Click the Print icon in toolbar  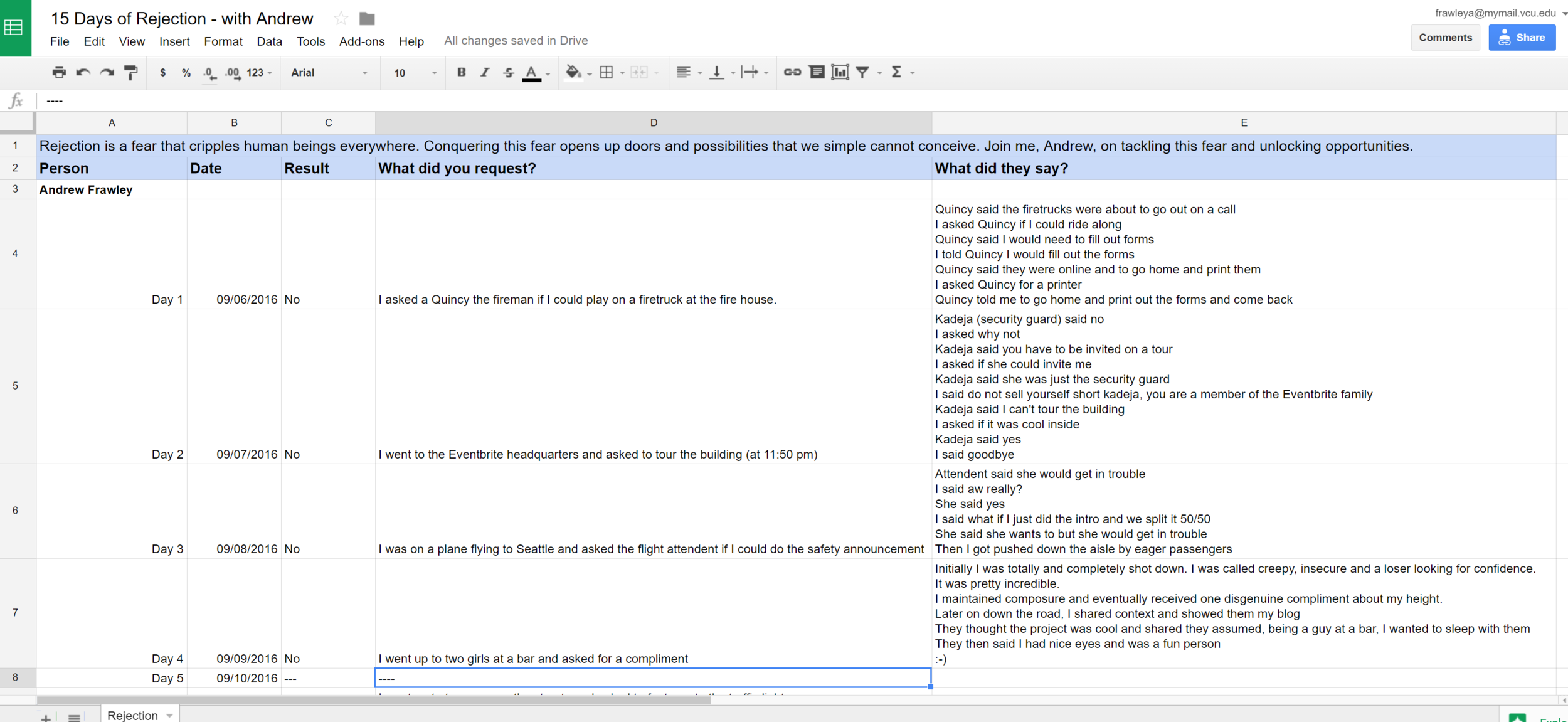[x=59, y=73]
